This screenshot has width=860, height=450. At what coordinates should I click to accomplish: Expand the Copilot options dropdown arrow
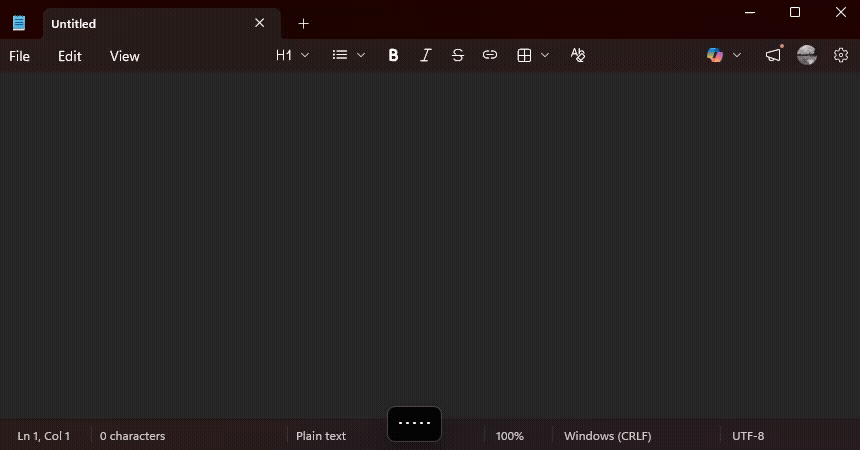[x=737, y=55]
